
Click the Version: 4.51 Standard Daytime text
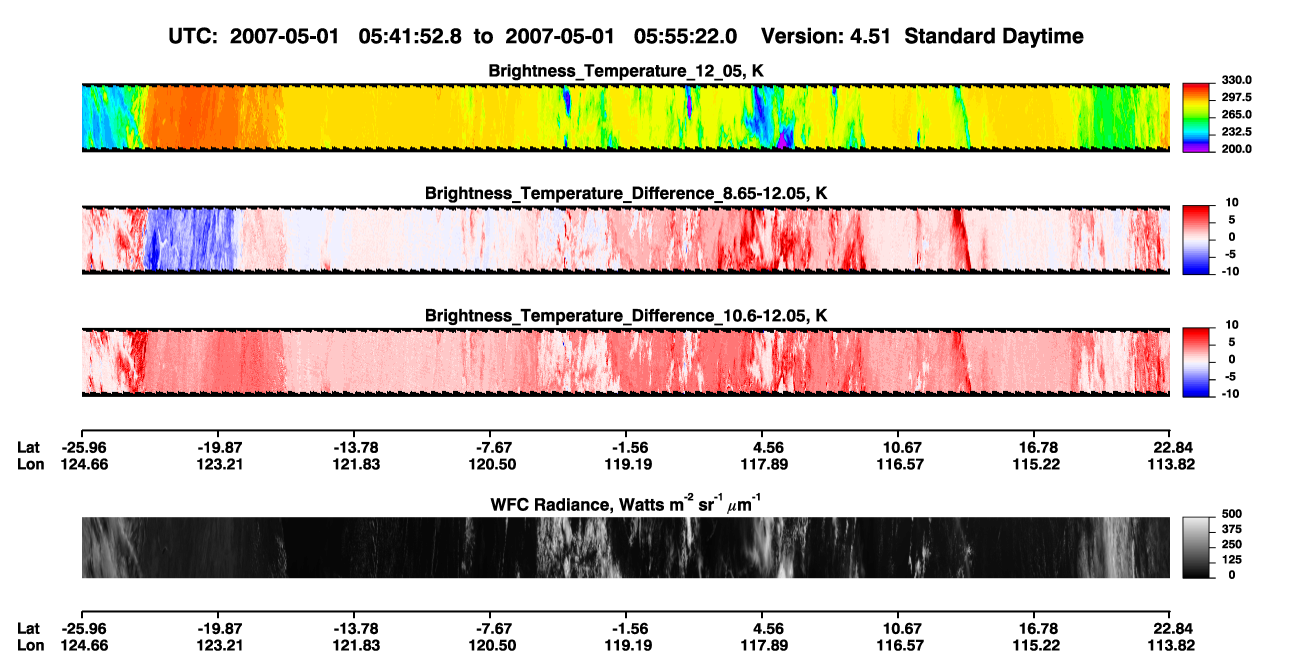click(x=922, y=36)
